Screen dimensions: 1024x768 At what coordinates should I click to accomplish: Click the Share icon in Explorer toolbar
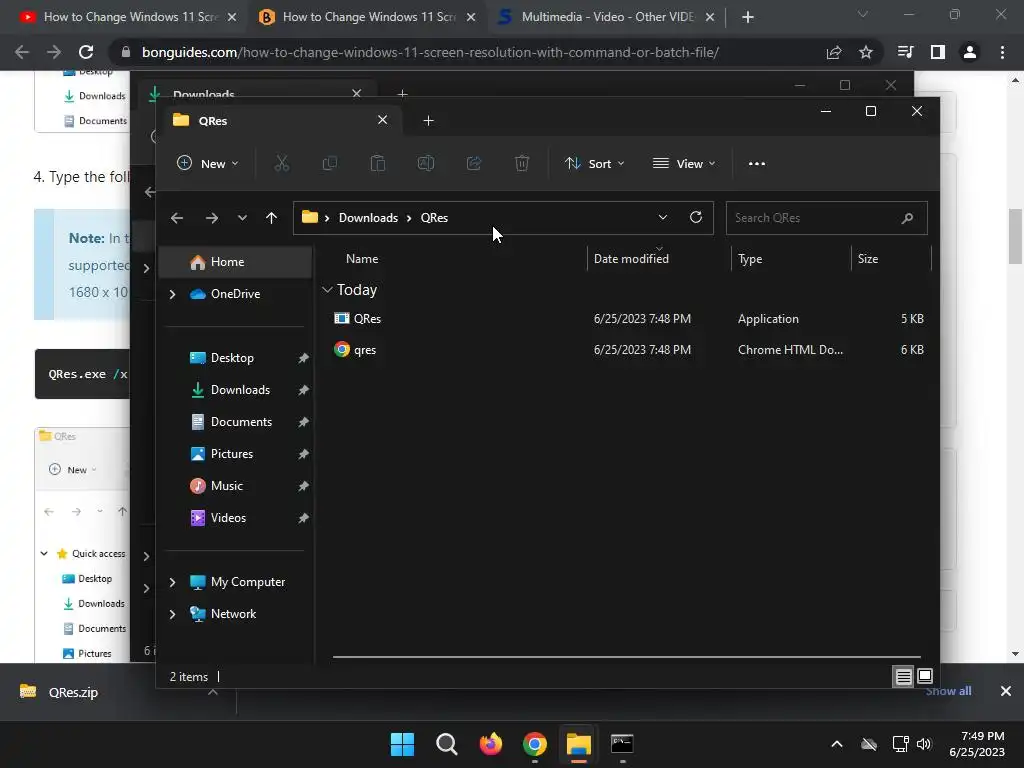(474, 163)
